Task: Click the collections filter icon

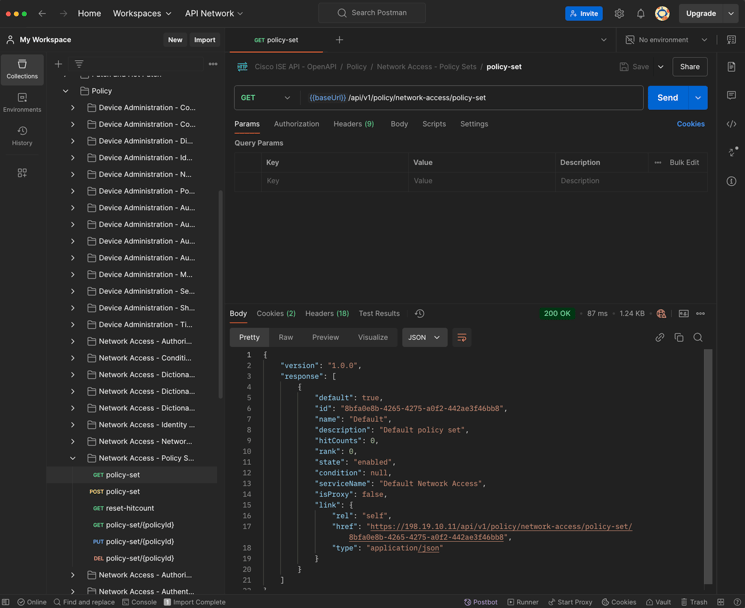Action: [x=79, y=64]
